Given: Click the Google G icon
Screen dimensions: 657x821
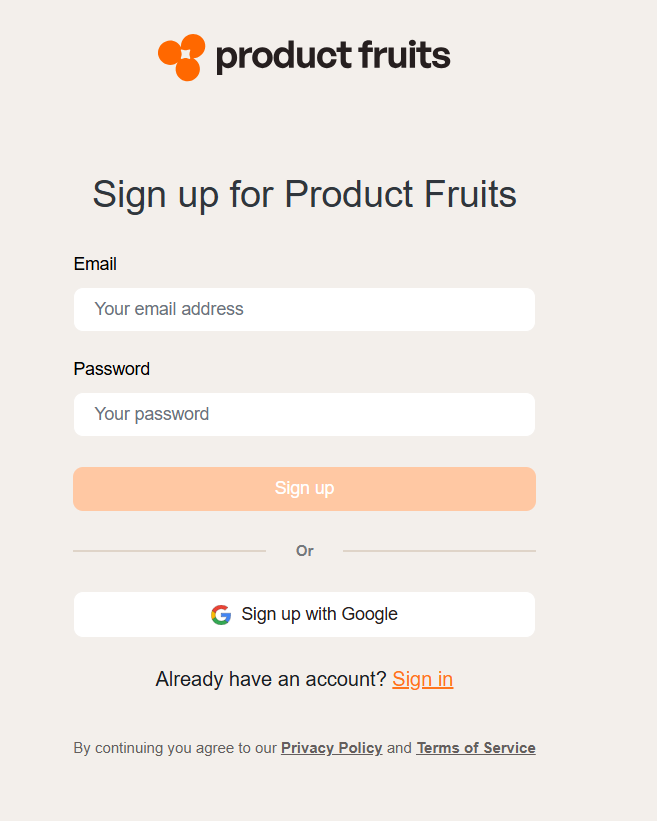Looking at the screenshot, I should tap(221, 614).
